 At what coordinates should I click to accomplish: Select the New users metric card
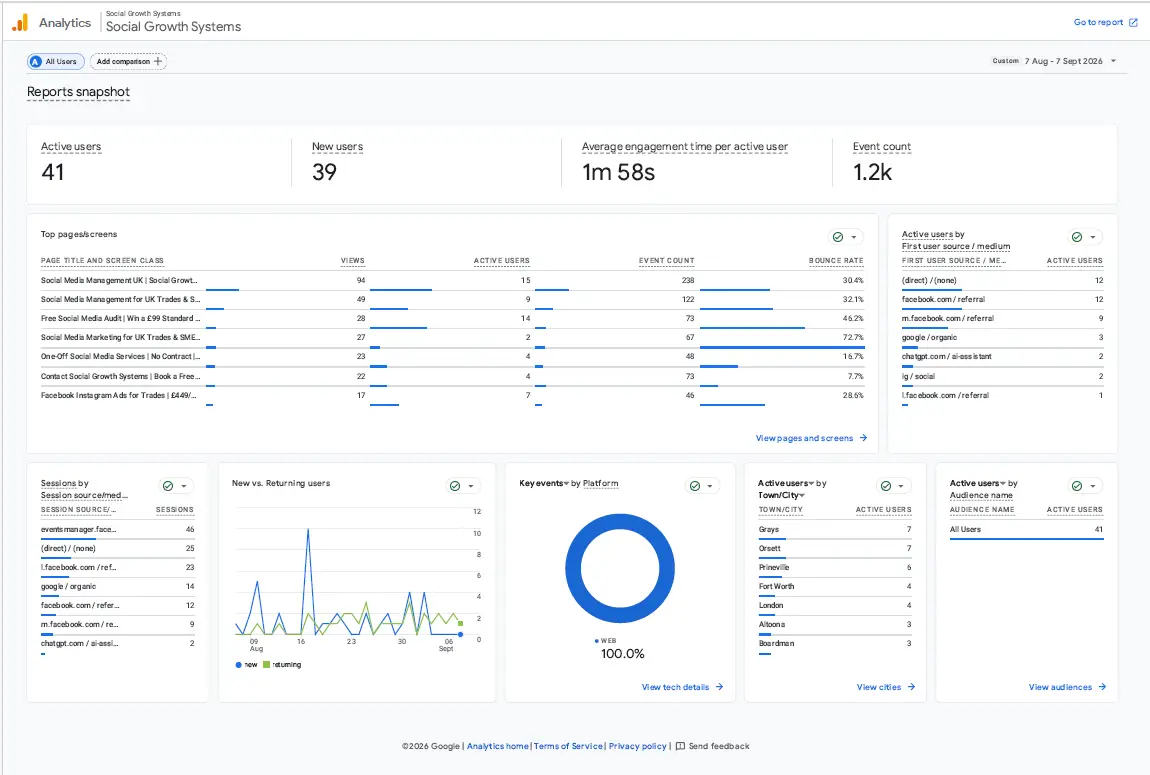click(x=426, y=163)
